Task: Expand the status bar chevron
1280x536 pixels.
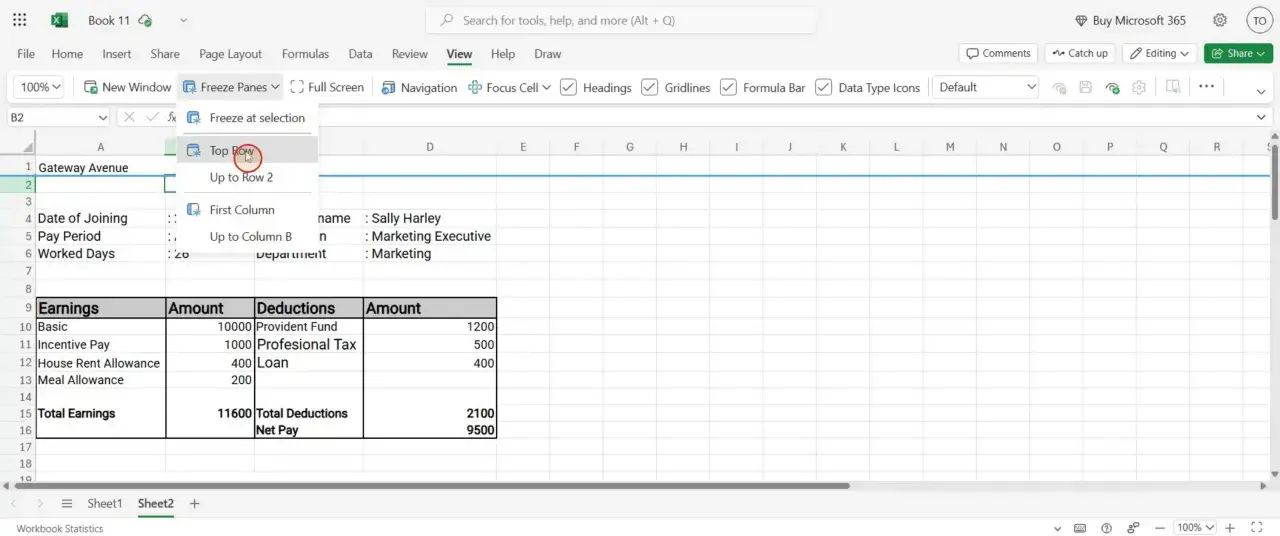Action: click(x=1059, y=528)
